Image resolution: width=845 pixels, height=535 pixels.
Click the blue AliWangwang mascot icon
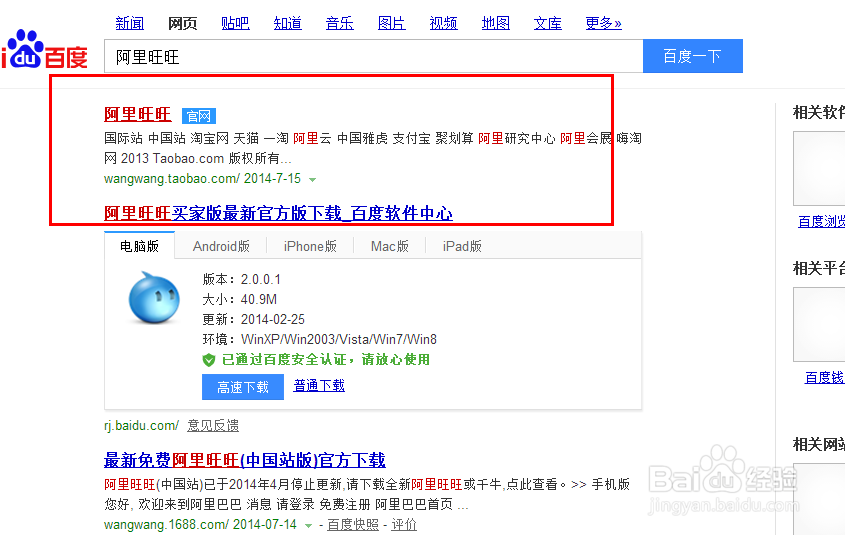(x=154, y=298)
